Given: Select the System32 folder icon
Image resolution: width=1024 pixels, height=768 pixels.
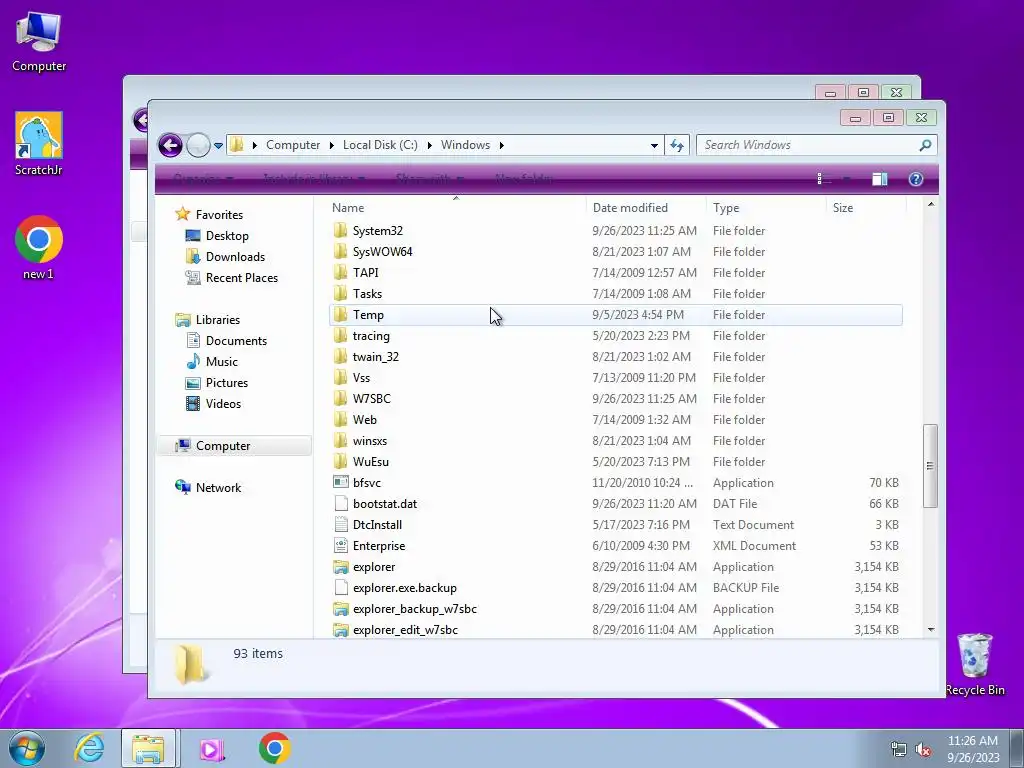Looking at the screenshot, I should (x=340, y=231).
